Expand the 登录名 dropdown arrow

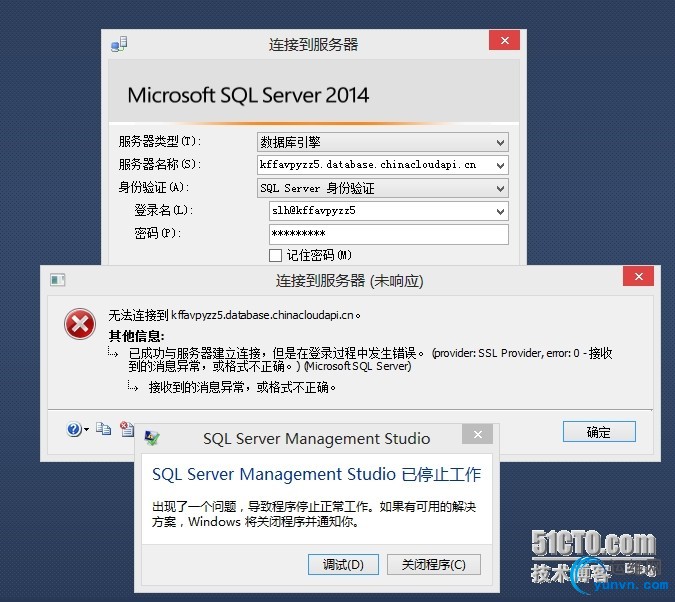tap(500, 211)
